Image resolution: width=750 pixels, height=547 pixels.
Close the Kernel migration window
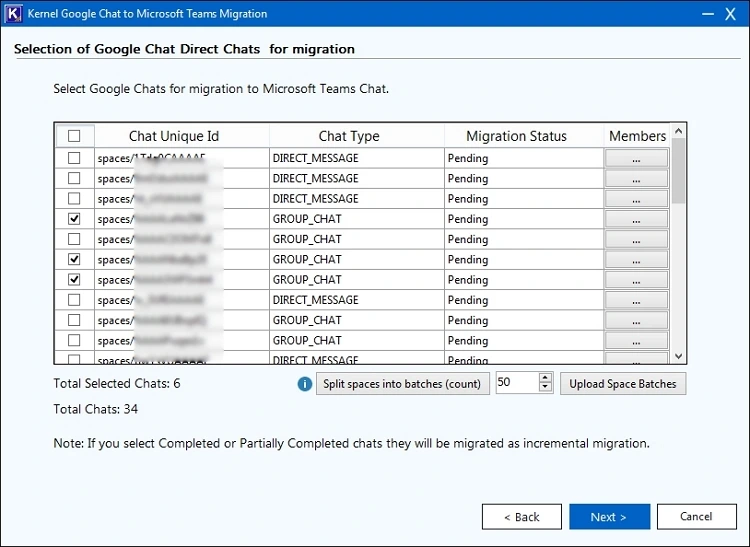(730, 14)
